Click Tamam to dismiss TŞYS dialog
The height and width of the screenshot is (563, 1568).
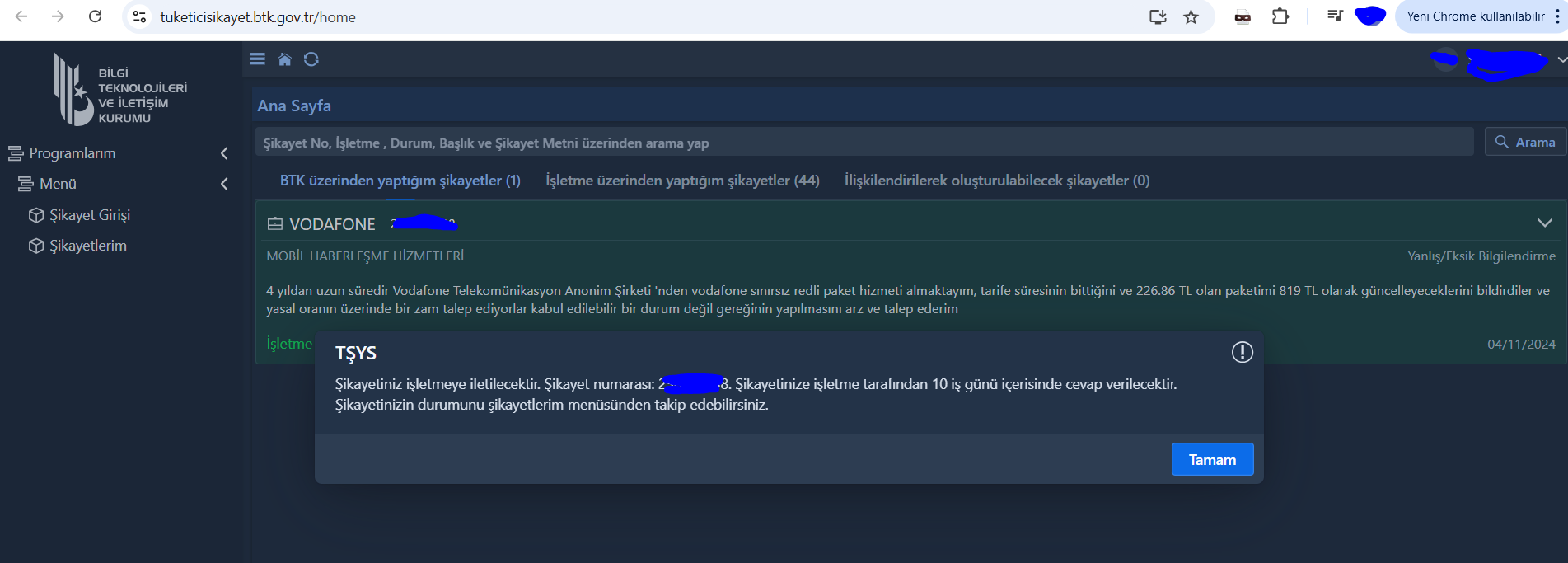[x=1212, y=459]
